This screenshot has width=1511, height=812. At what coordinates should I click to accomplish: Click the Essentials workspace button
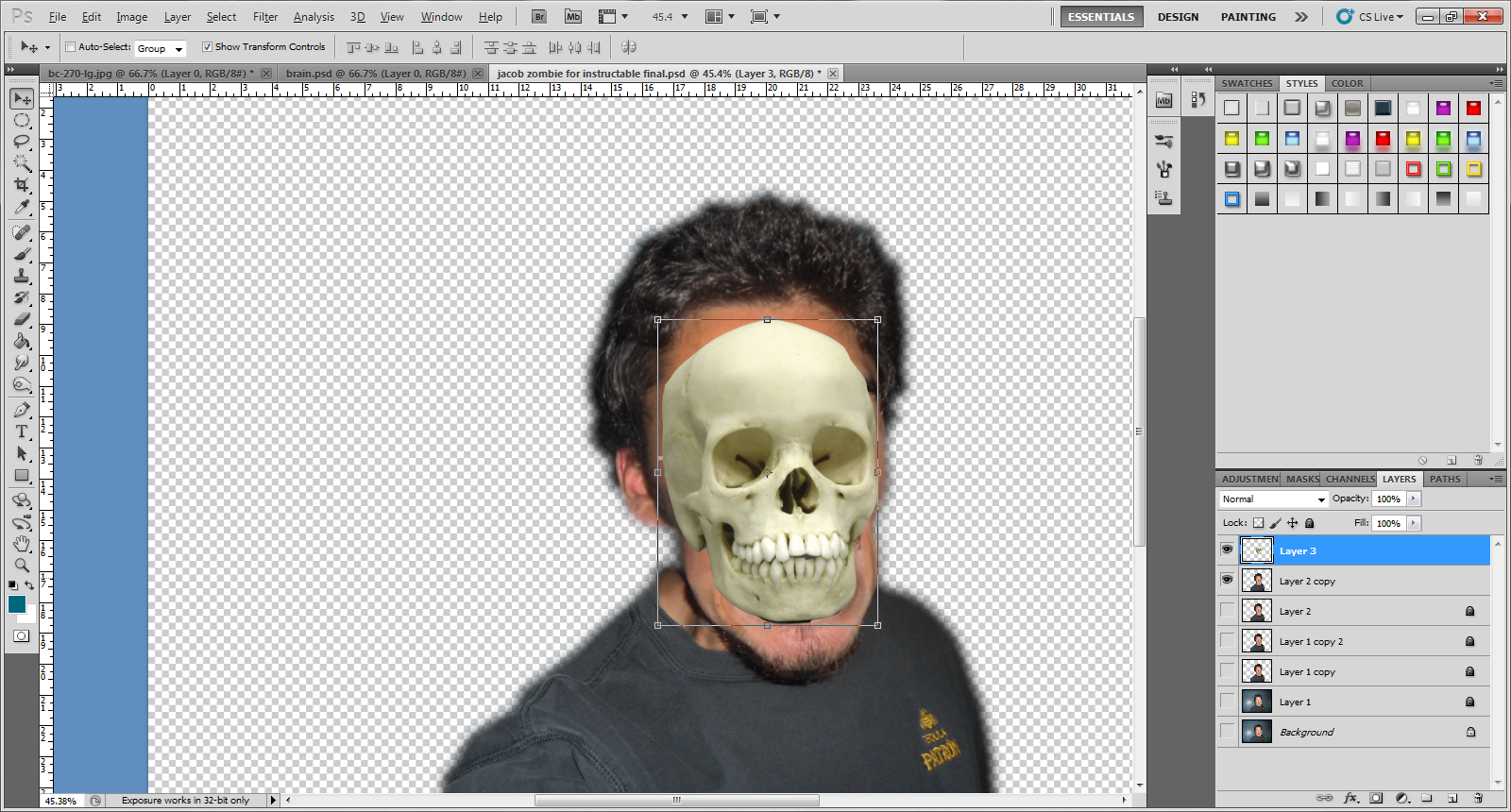pyautogui.click(x=1101, y=17)
